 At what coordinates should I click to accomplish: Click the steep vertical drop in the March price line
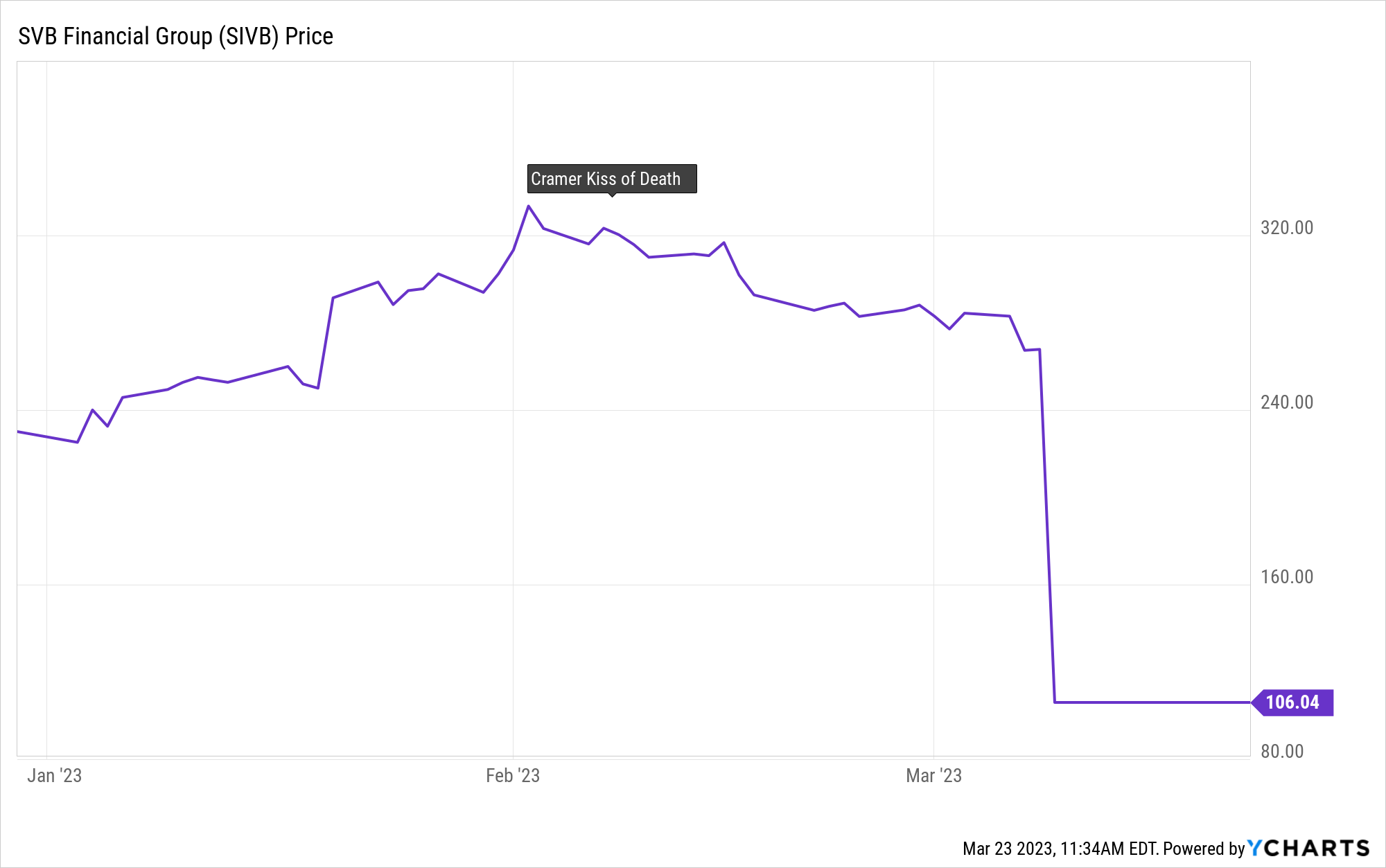[1047, 526]
